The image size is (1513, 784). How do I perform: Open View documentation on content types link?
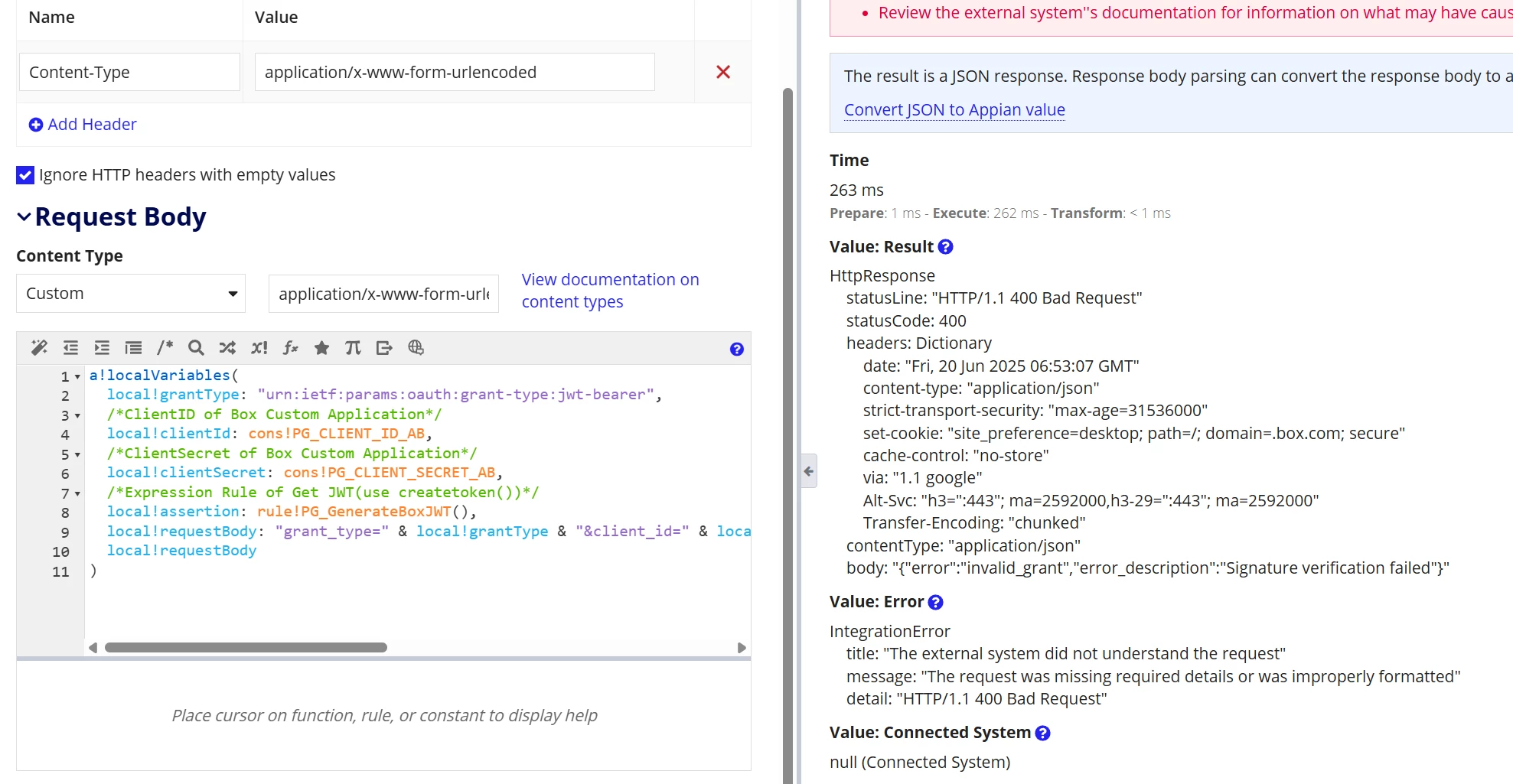[x=610, y=291]
